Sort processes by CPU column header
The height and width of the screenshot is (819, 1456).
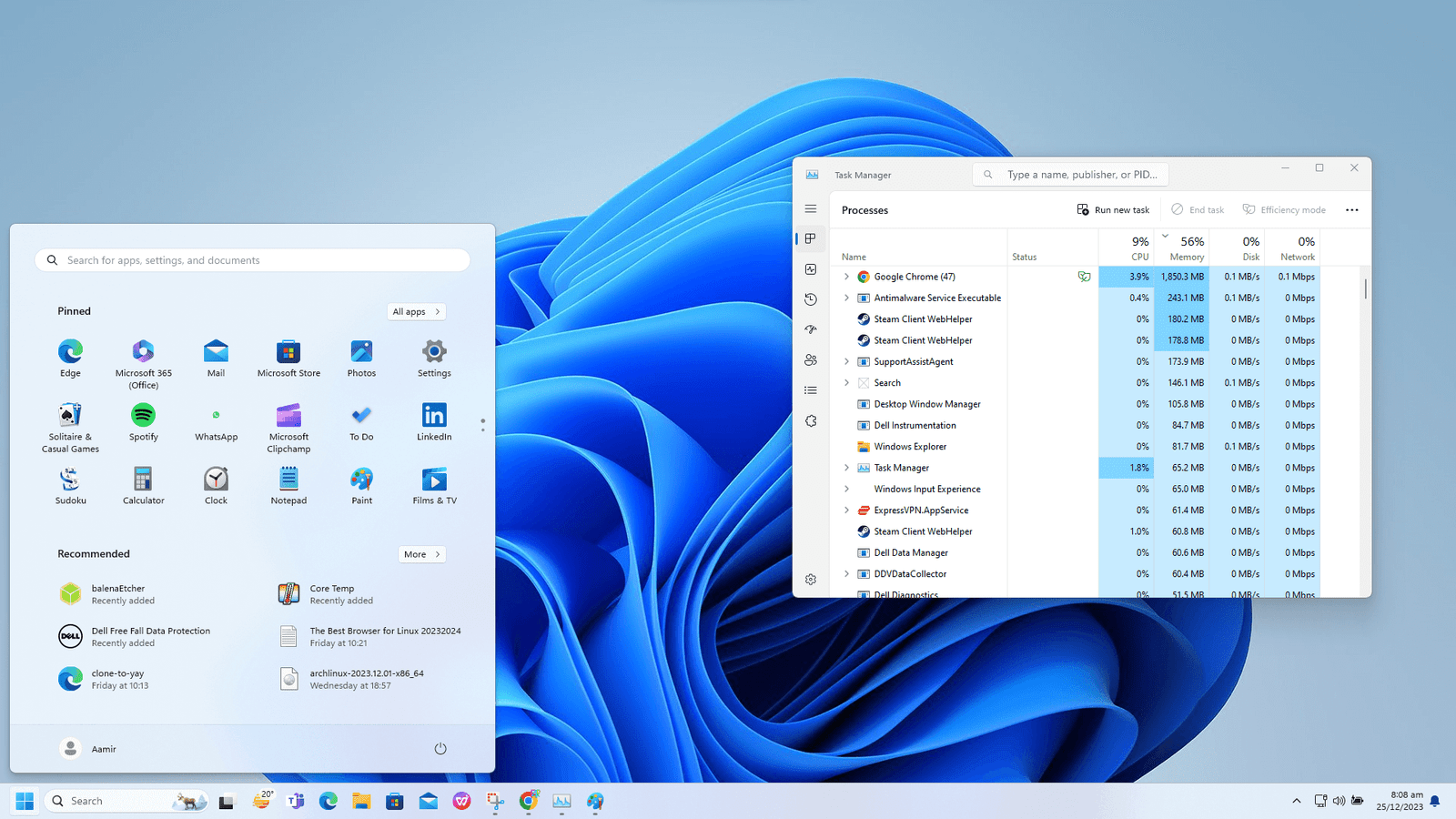point(1127,248)
